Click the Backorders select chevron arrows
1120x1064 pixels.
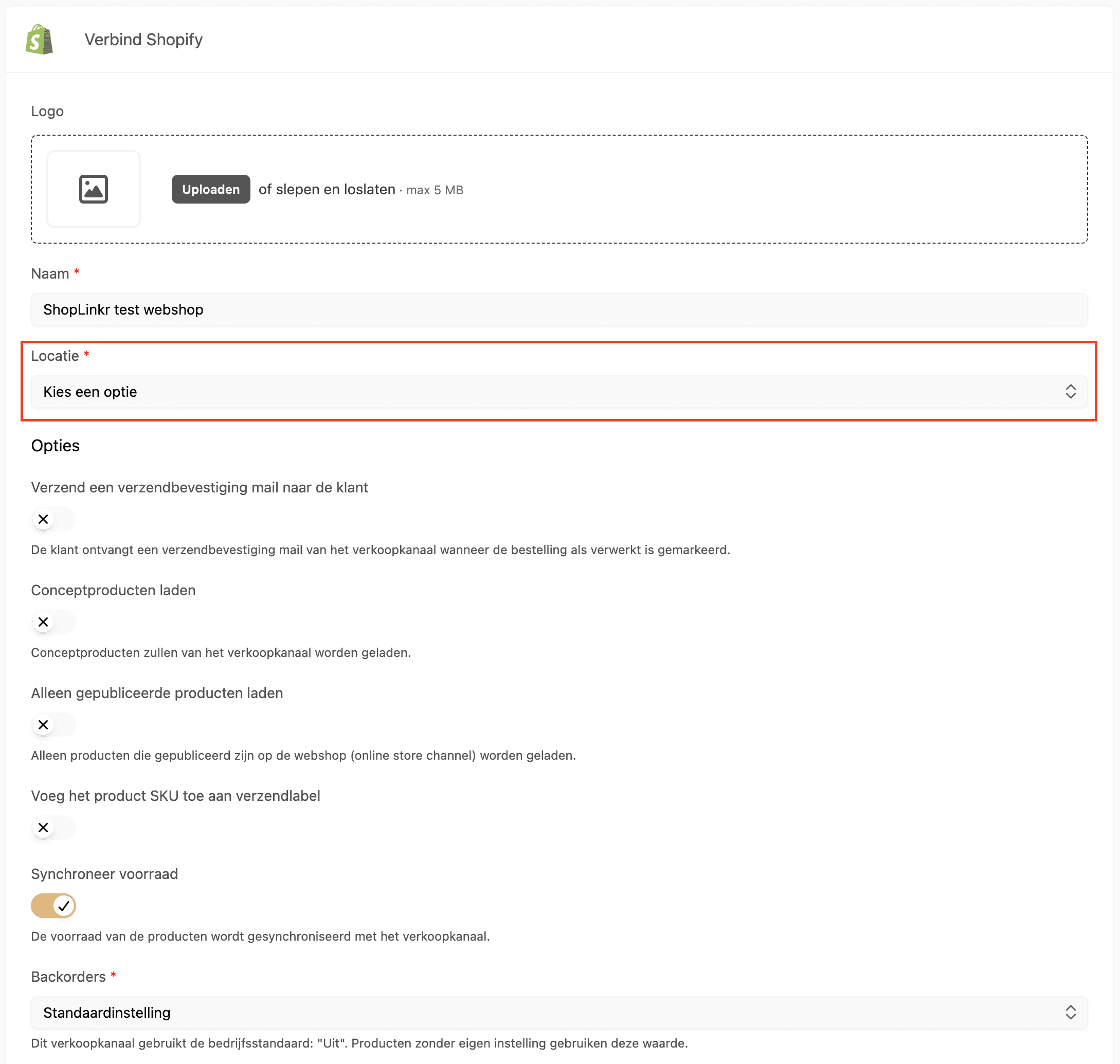coord(1070,1013)
